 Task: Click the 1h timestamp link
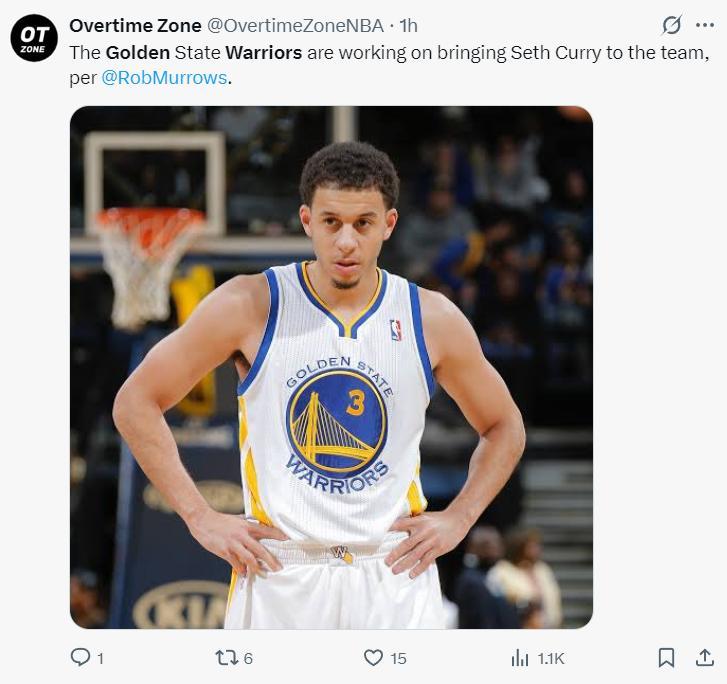(x=408, y=25)
